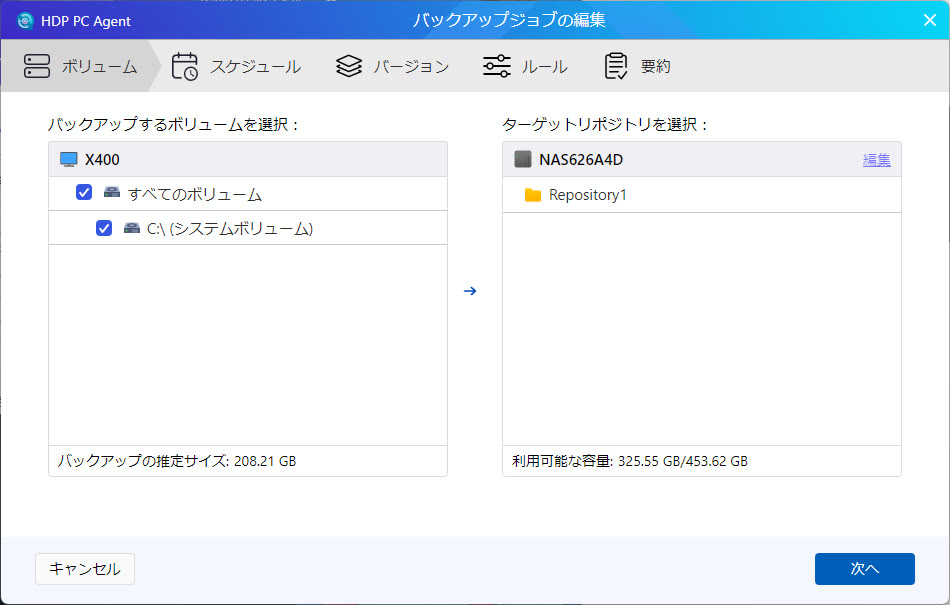Uncheck the C:\ (システムボリューム) checkbox
Screen dimensions: 950x605
tap(104, 228)
